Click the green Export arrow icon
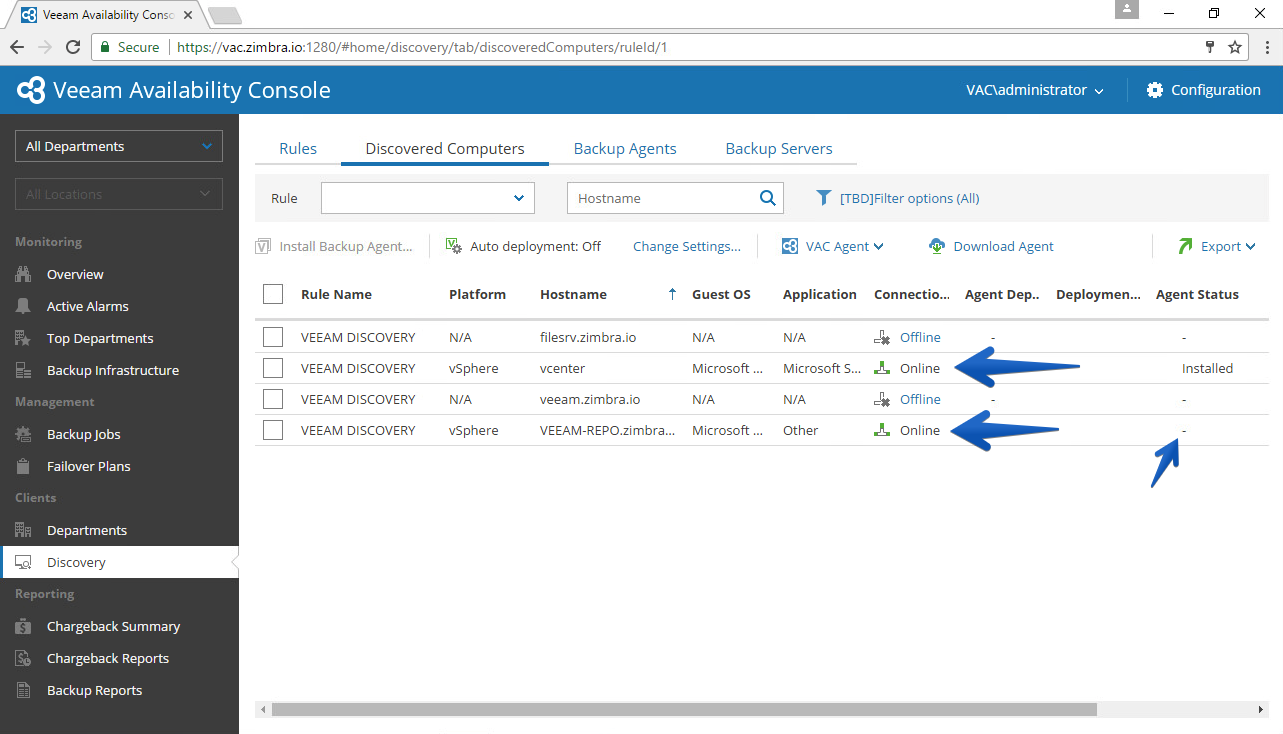The height and width of the screenshot is (734, 1283). pyautogui.click(x=1185, y=246)
